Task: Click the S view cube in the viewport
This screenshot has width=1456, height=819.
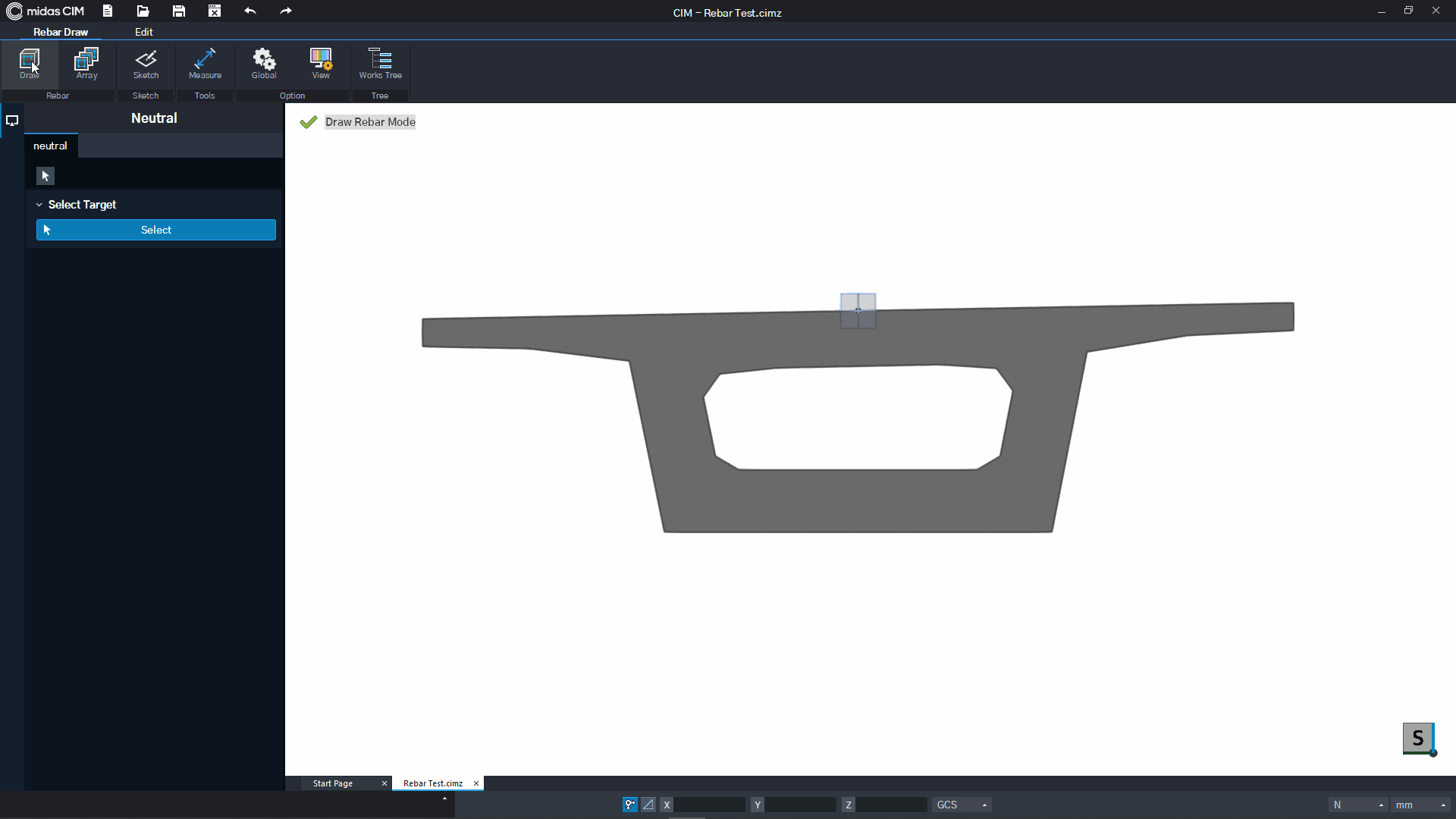Action: click(1418, 739)
